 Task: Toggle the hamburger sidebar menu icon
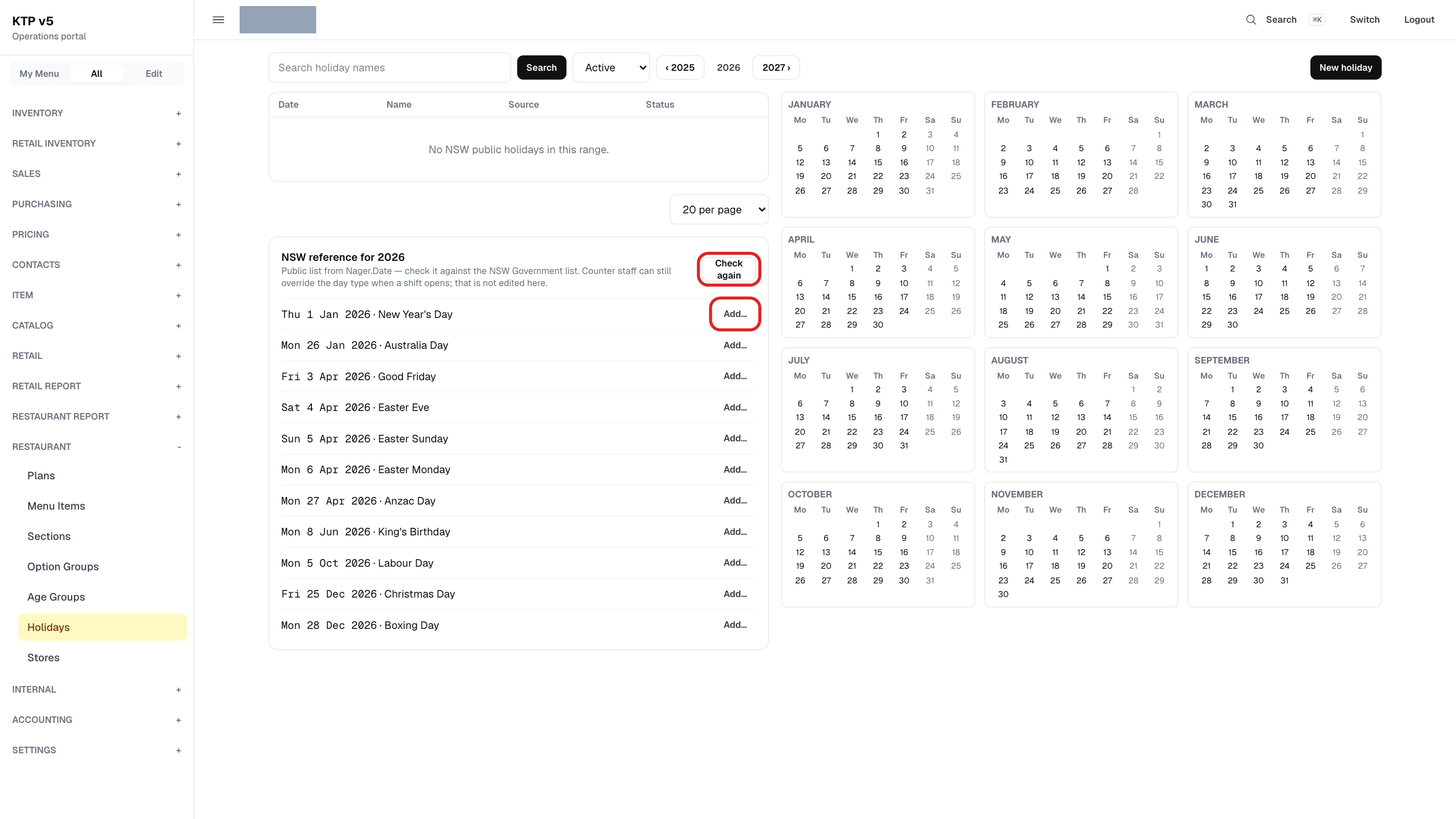click(218, 20)
